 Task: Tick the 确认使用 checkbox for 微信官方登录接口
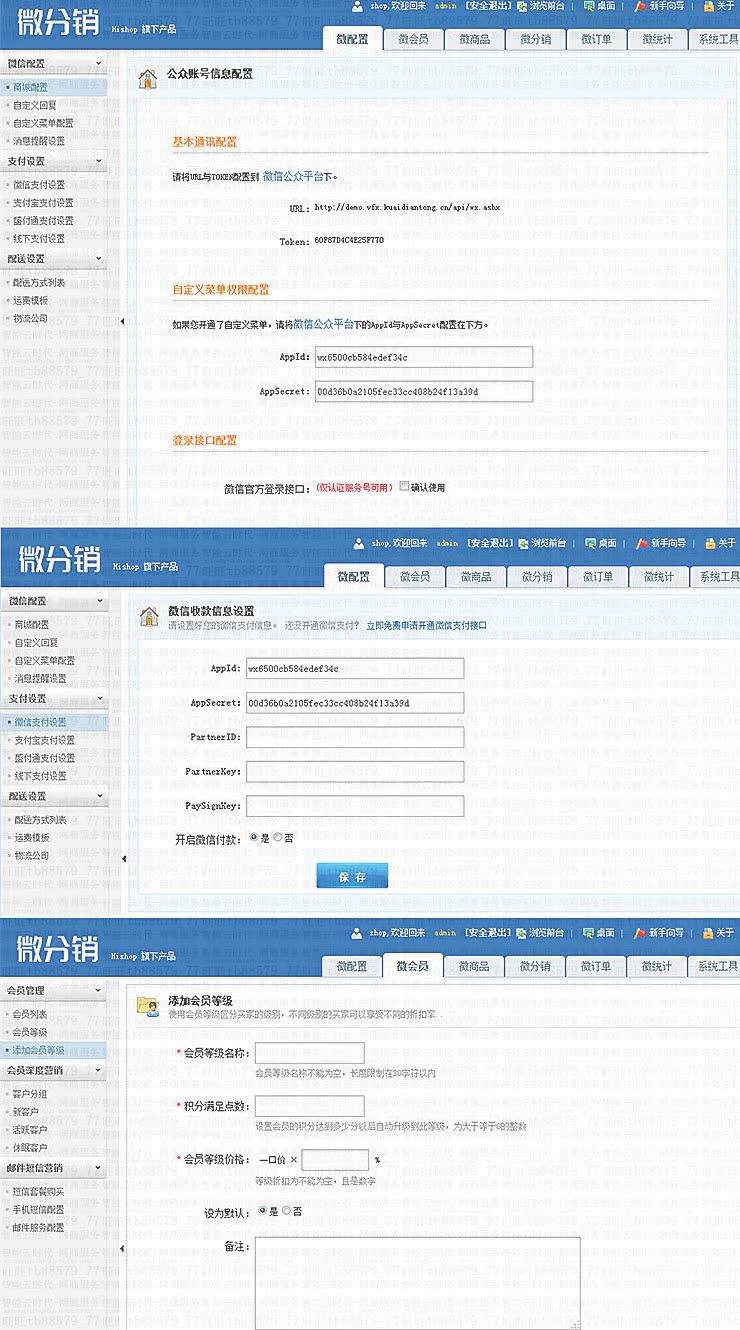[x=405, y=487]
